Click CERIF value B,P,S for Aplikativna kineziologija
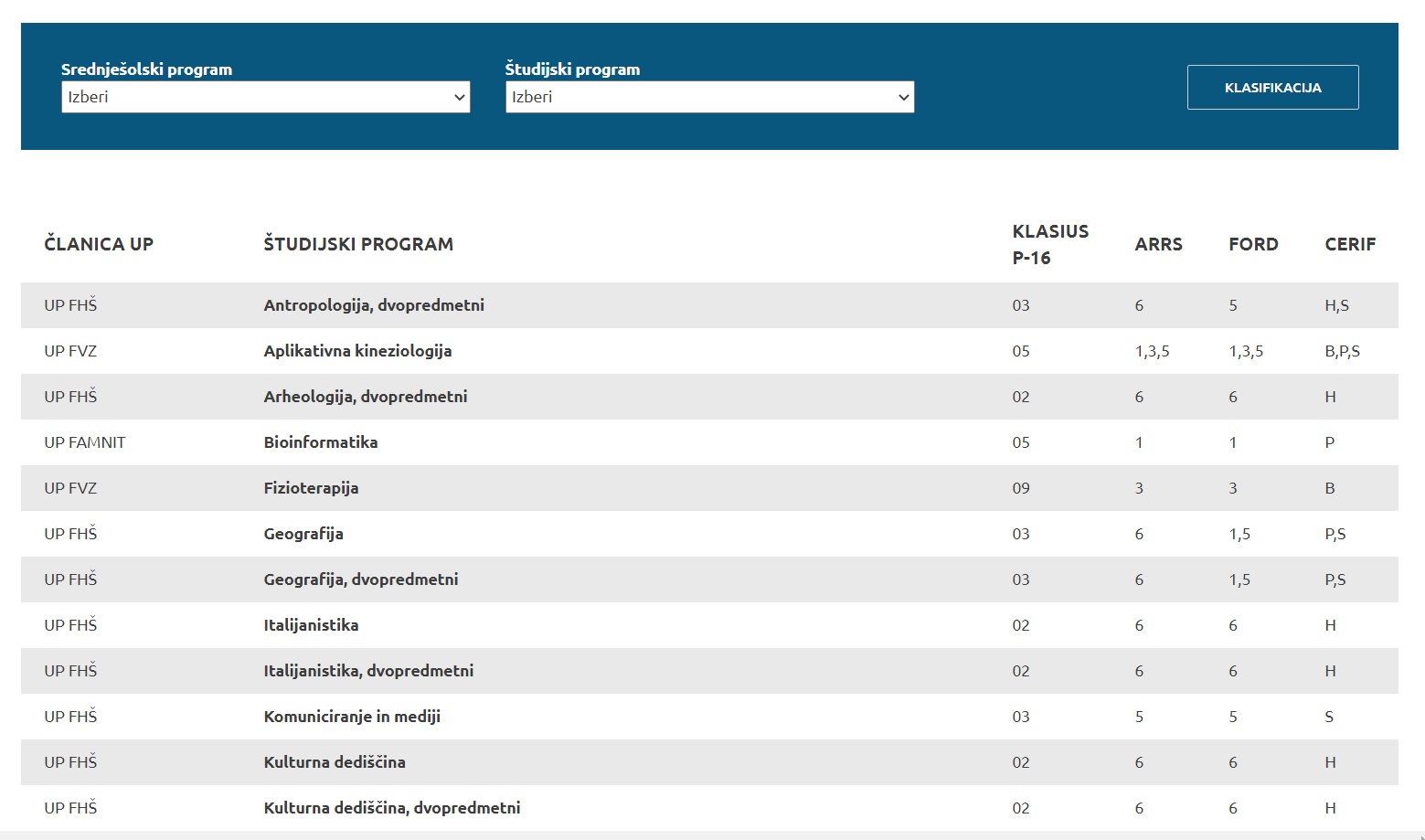 1342,351
